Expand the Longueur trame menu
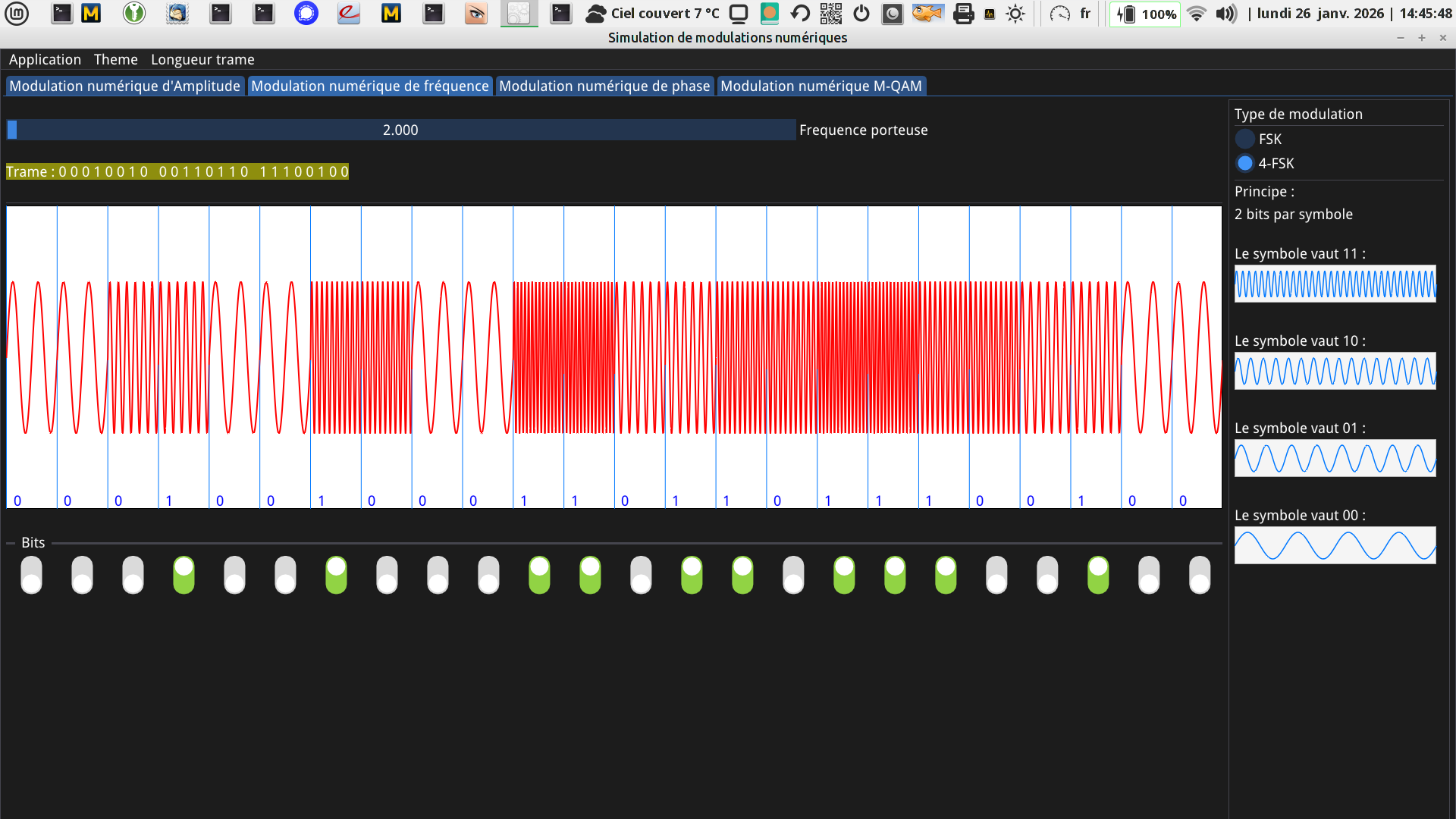Viewport: 1456px width, 819px height. pos(202,59)
